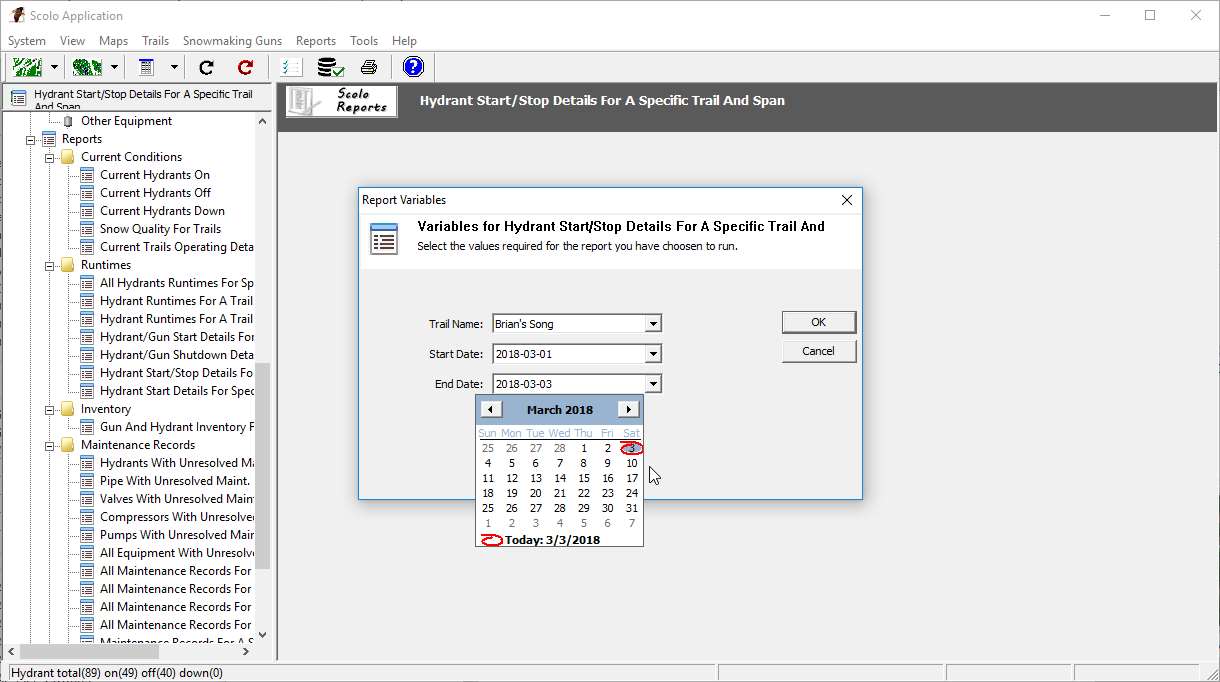
Task: Collapse the Maintenance Records folder
Action: click(x=49, y=445)
